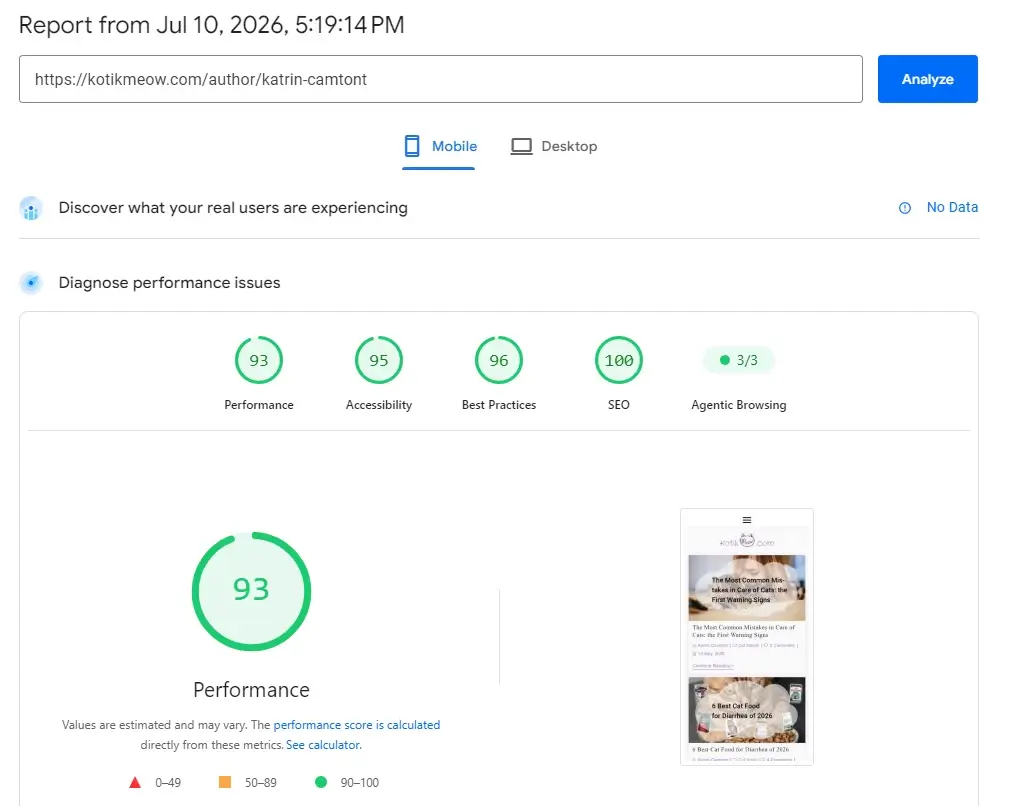Open the Agentic Browsing 3/3 badge

(x=739, y=360)
